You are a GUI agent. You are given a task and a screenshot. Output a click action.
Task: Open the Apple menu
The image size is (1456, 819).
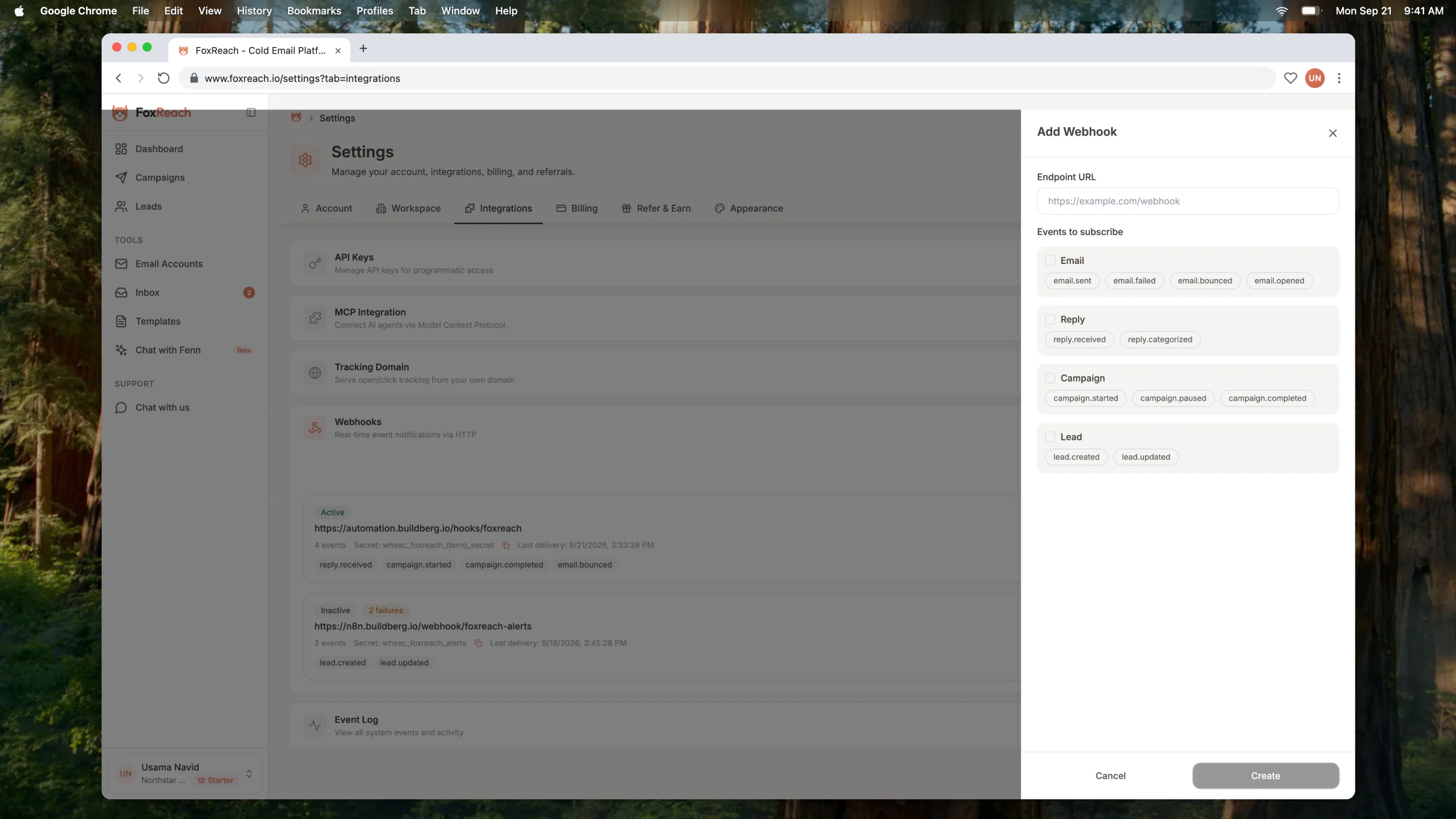point(19,11)
